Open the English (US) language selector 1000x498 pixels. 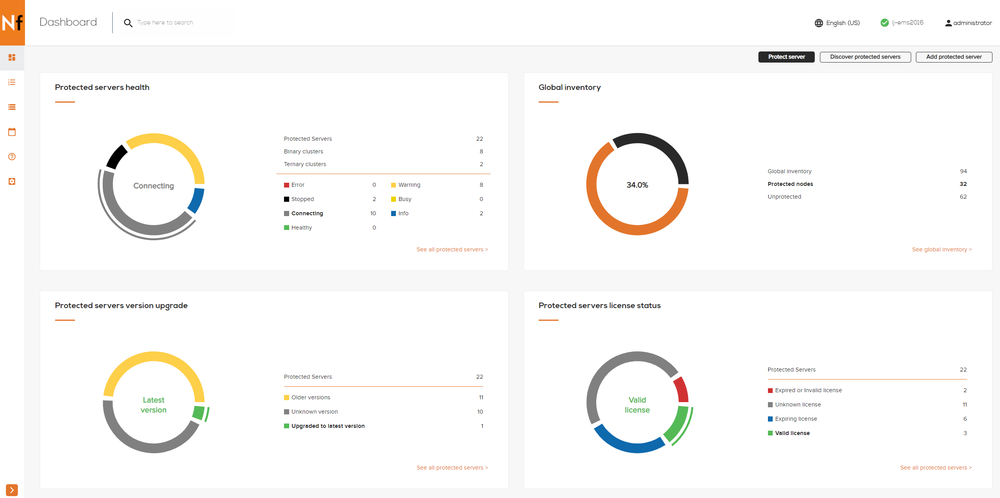pos(842,23)
